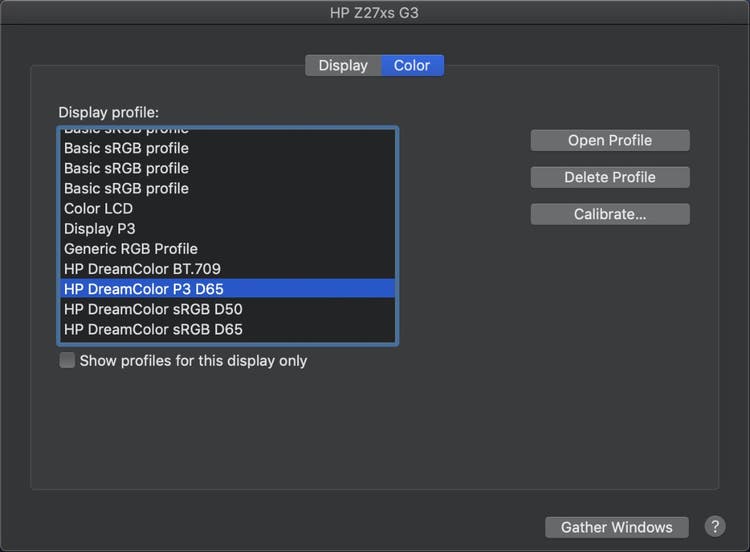Choose the Display P3 profile
The height and width of the screenshot is (552, 750).
[x=100, y=228]
